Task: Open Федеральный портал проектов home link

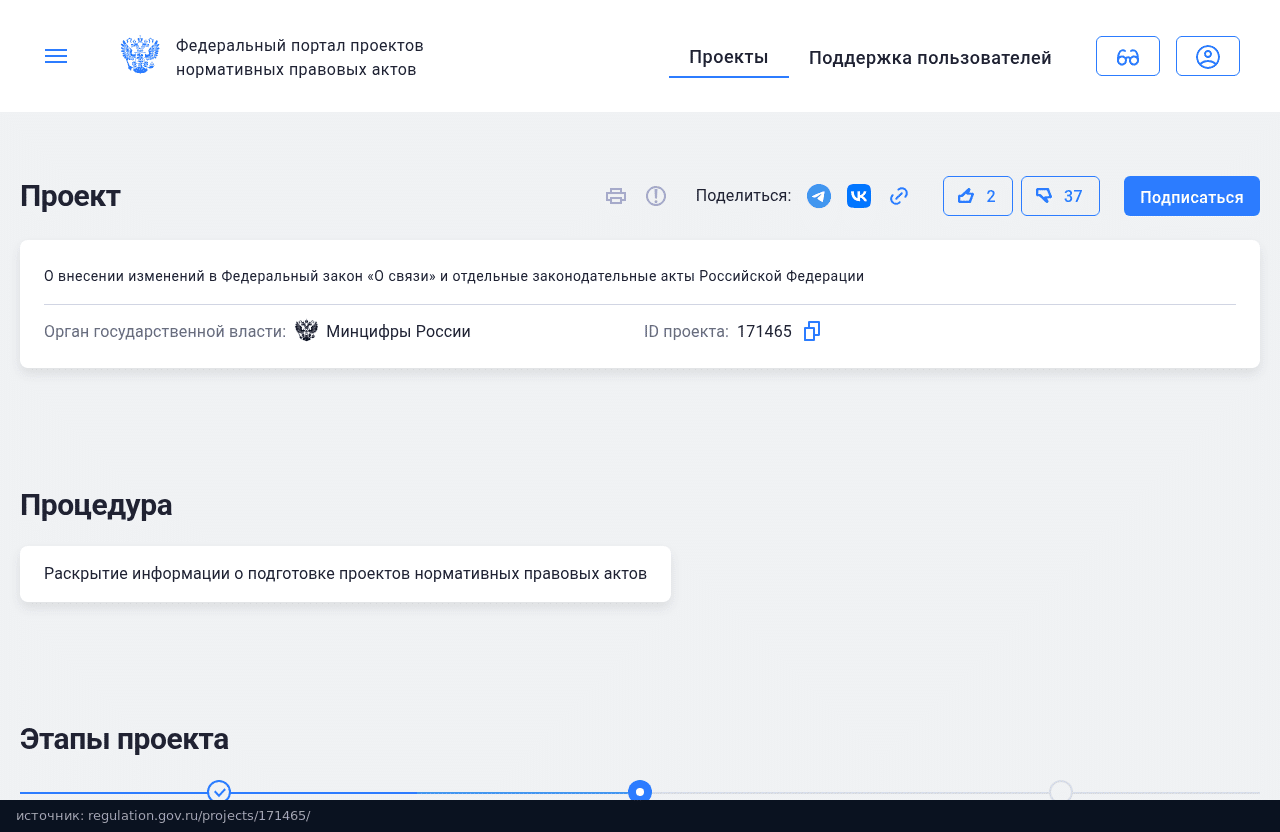Action: click(300, 57)
